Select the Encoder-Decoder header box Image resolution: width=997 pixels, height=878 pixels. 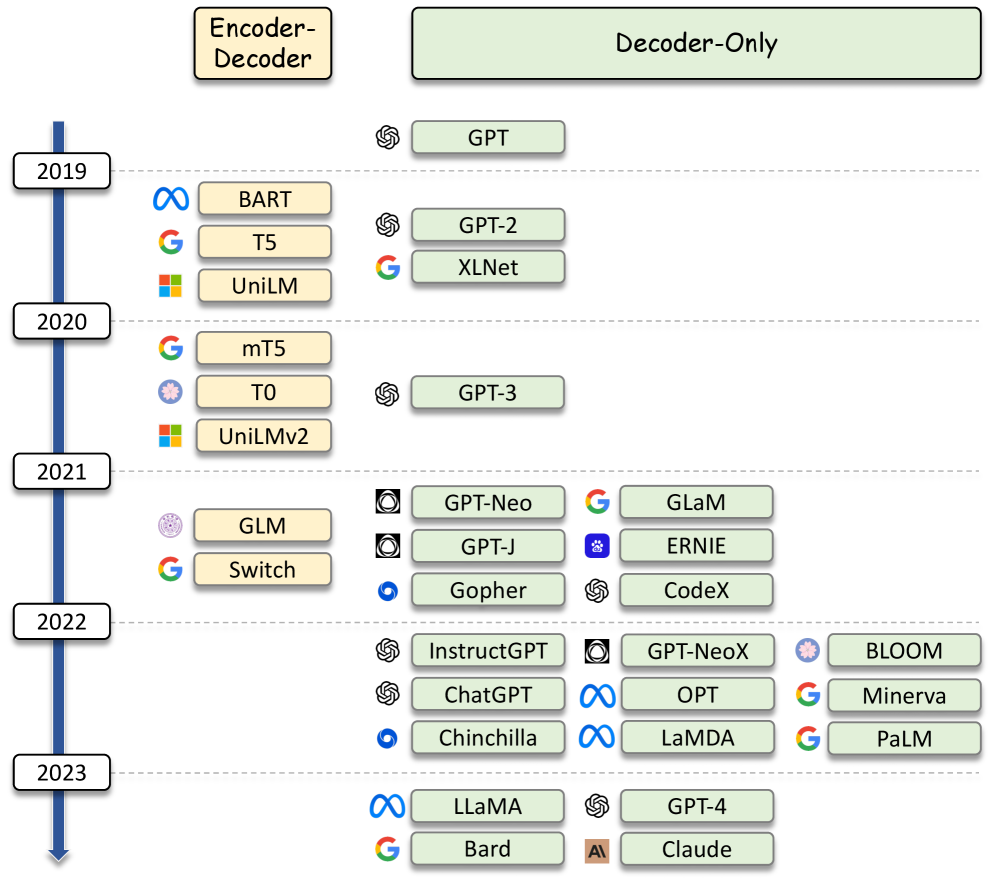tap(263, 43)
